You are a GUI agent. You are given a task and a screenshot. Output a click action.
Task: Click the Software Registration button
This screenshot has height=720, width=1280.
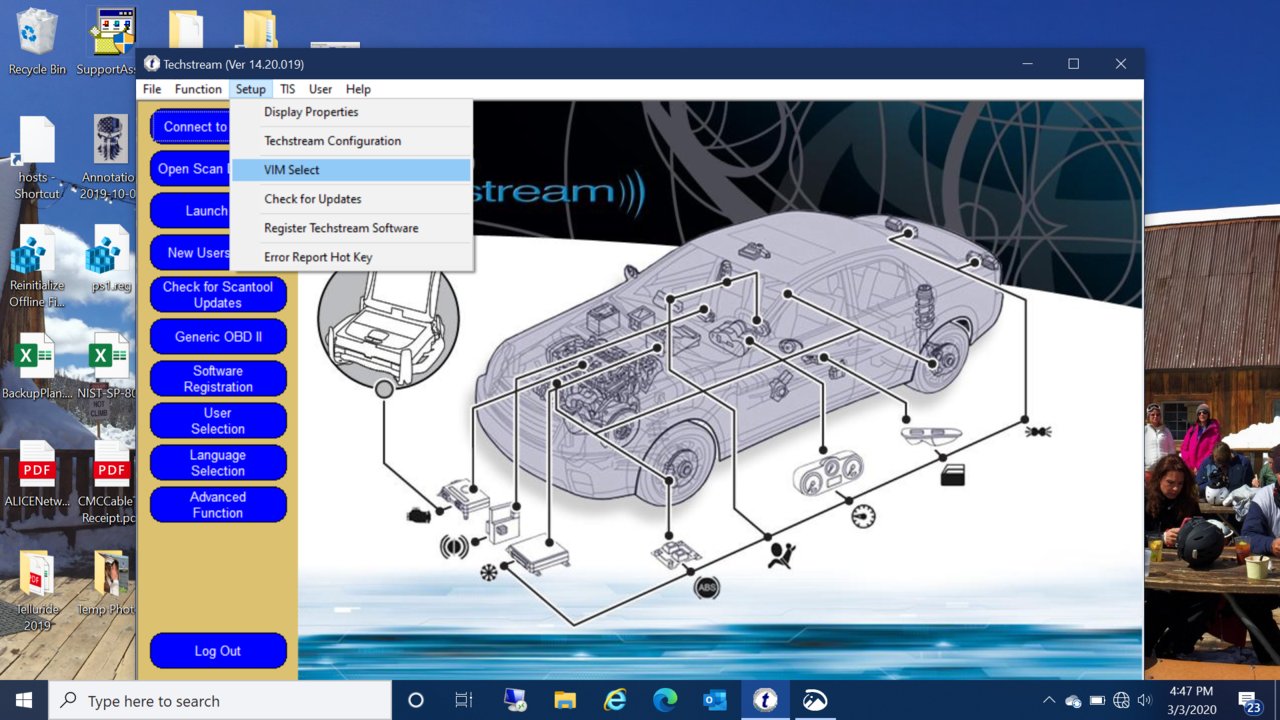(x=218, y=379)
